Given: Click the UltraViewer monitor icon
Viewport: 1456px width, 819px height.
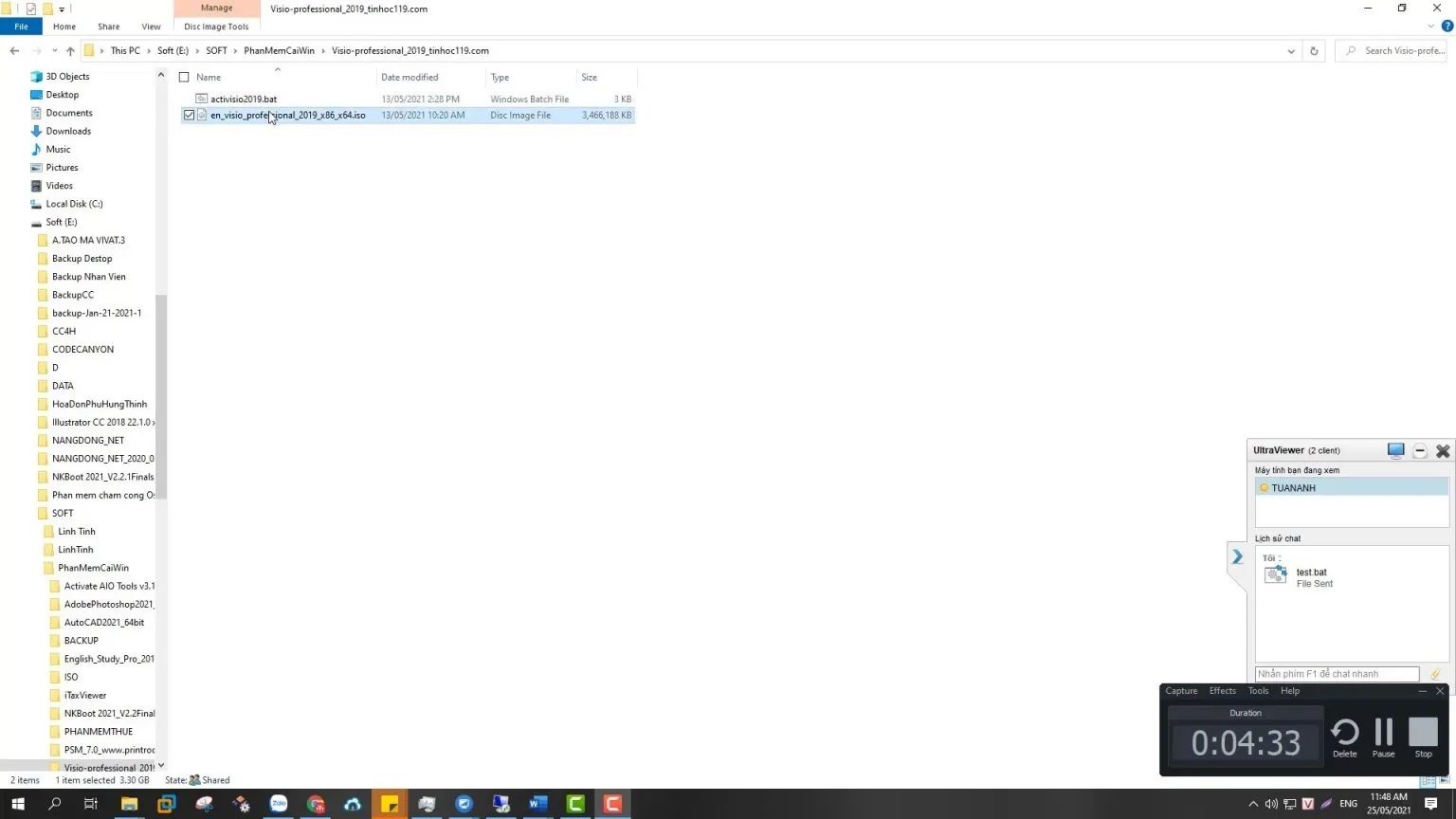Looking at the screenshot, I should click(x=1395, y=450).
